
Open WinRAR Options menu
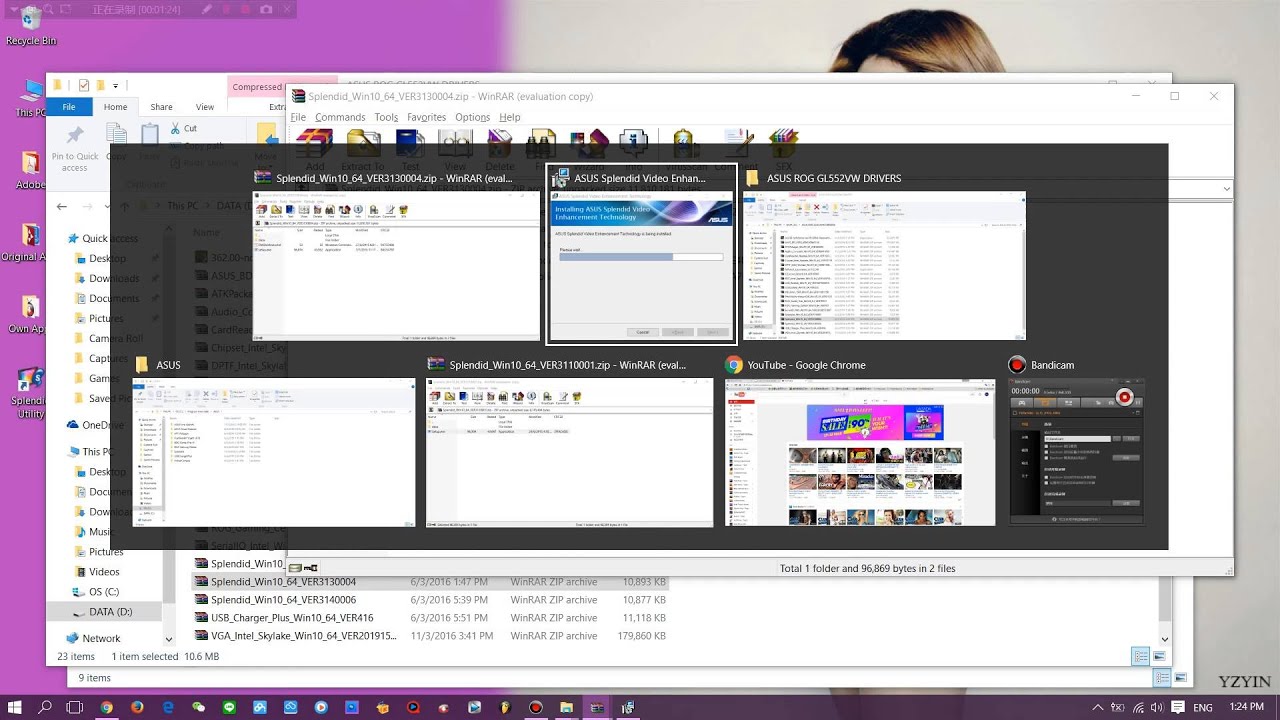[472, 117]
